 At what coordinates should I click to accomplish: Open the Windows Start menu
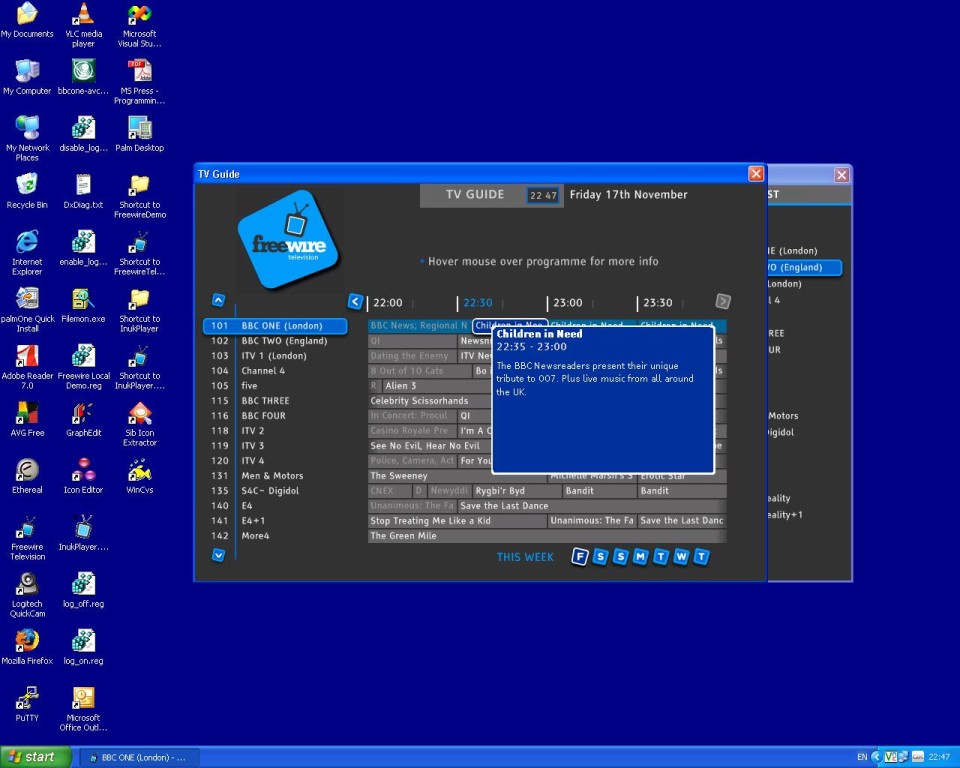pos(36,757)
